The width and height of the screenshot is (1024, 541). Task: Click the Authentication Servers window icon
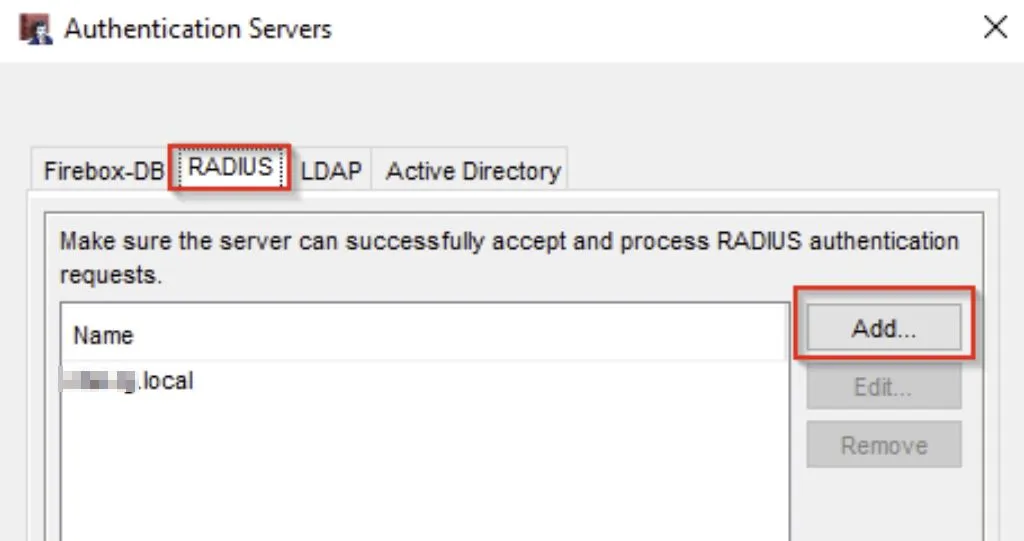(x=35, y=29)
